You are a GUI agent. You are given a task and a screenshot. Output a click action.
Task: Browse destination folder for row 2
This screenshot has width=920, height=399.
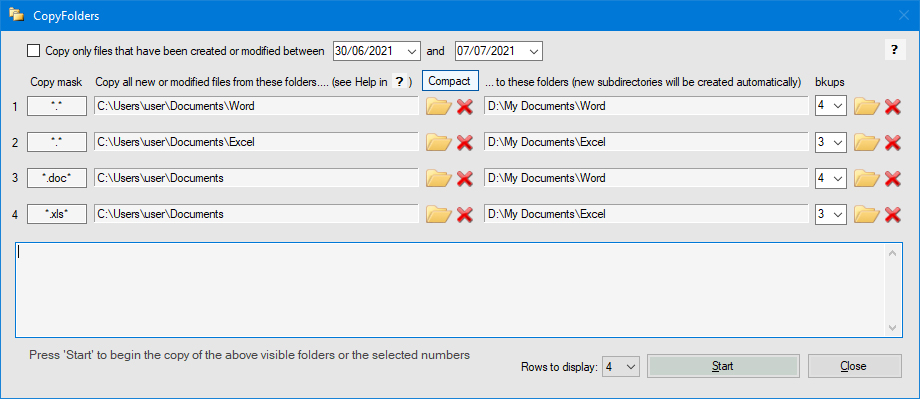867,143
